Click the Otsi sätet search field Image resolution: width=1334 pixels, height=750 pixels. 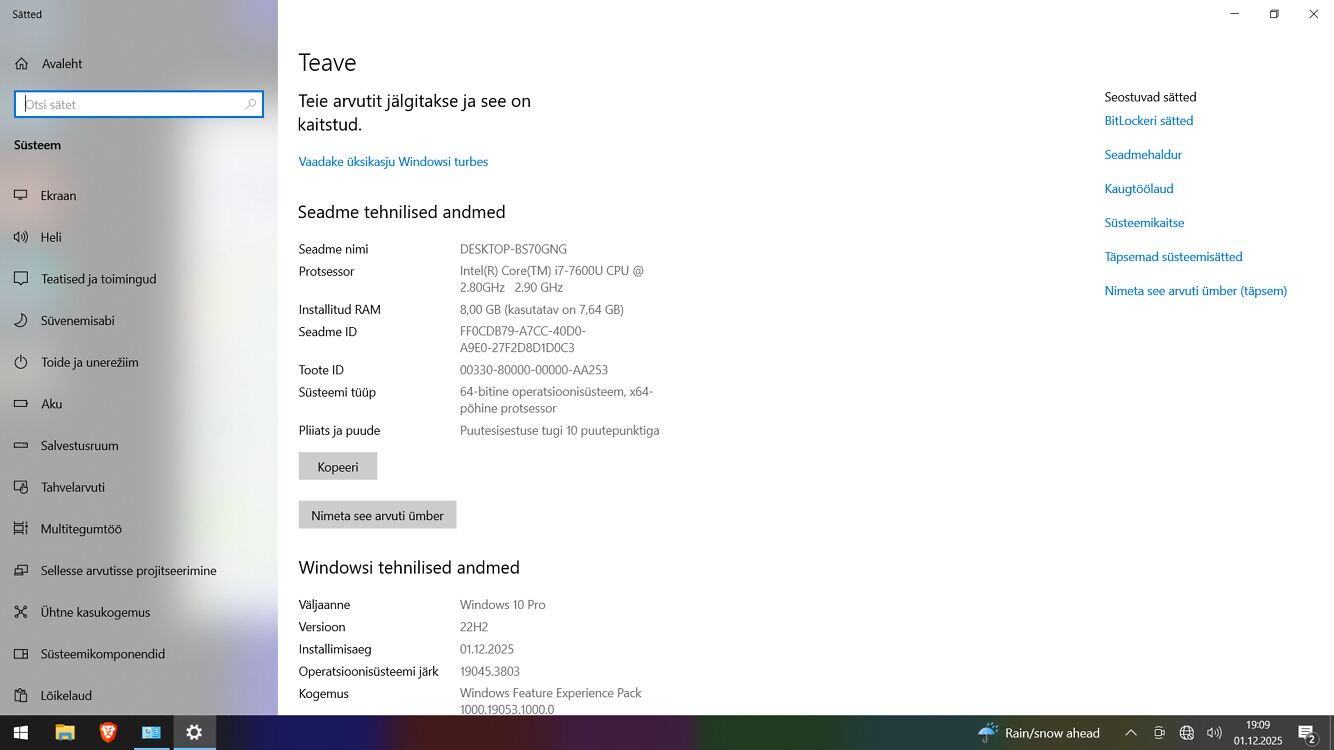(132, 104)
